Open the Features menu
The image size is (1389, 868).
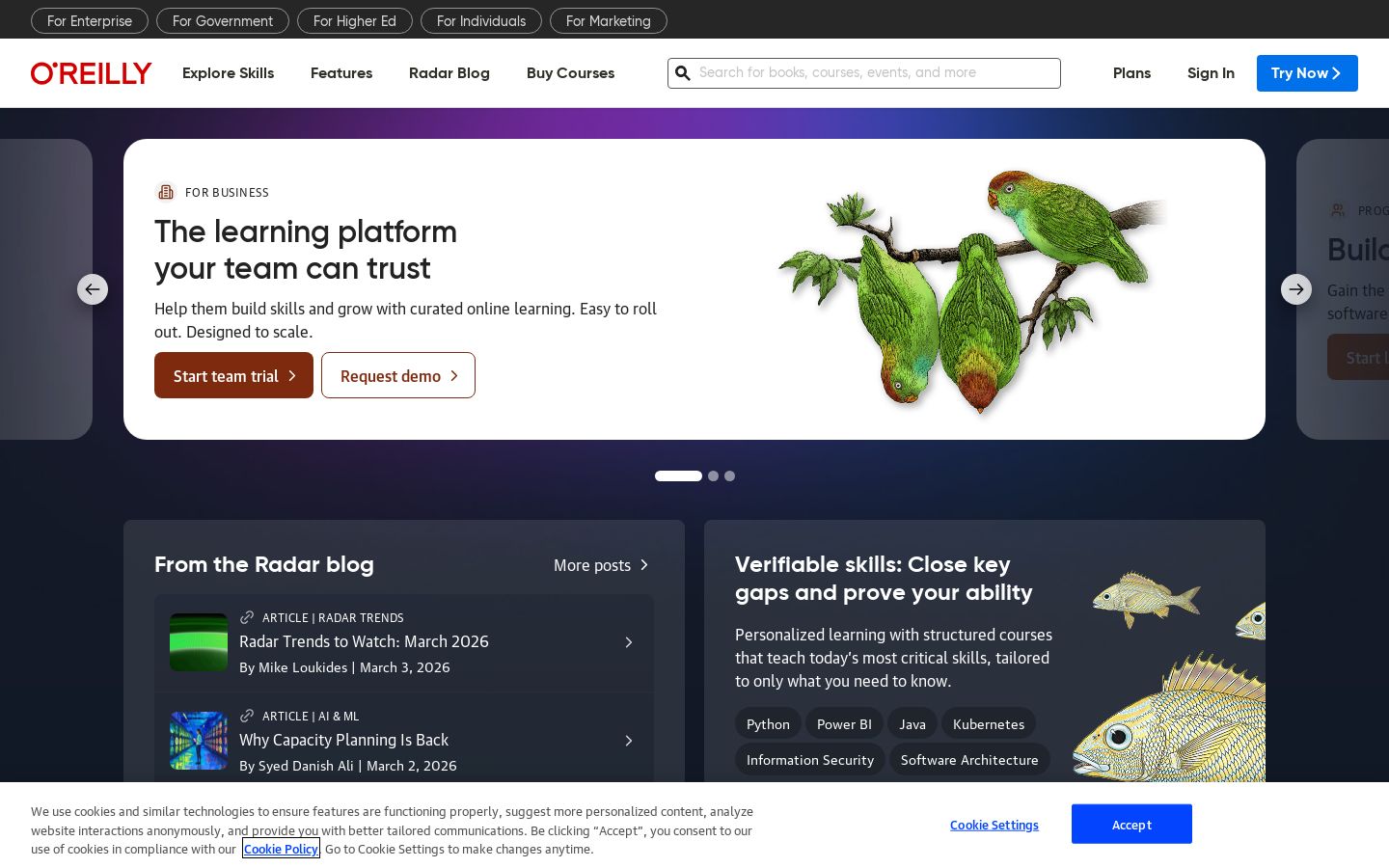(x=341, y=73)
